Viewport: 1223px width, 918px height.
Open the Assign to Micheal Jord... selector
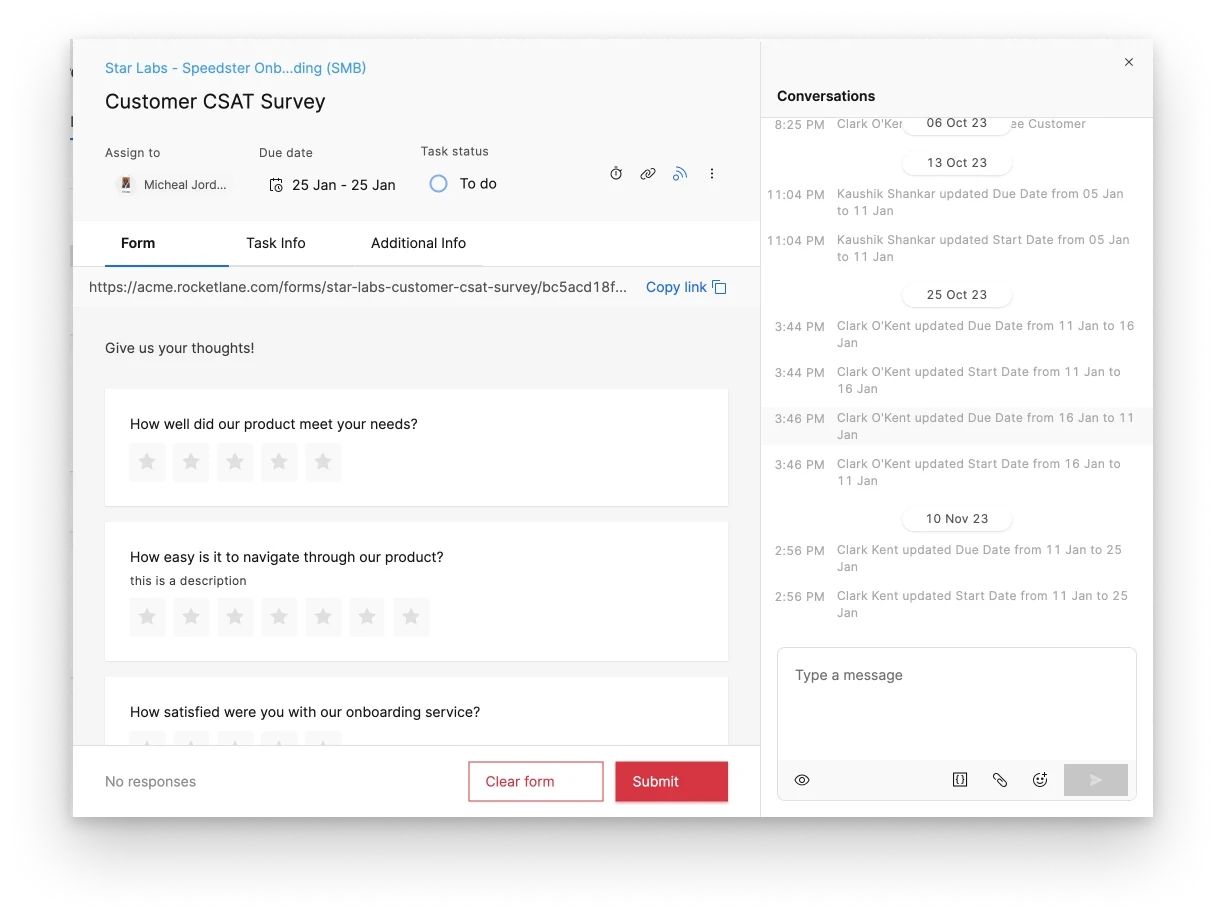(x=173, y=185)
